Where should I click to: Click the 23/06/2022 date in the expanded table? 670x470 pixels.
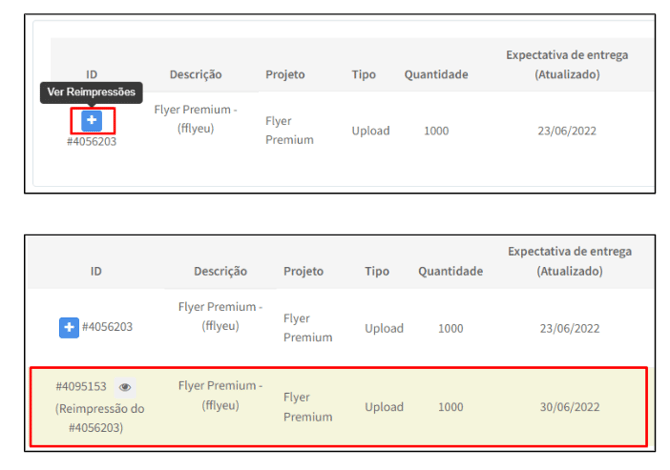click(x=568, y=328)
